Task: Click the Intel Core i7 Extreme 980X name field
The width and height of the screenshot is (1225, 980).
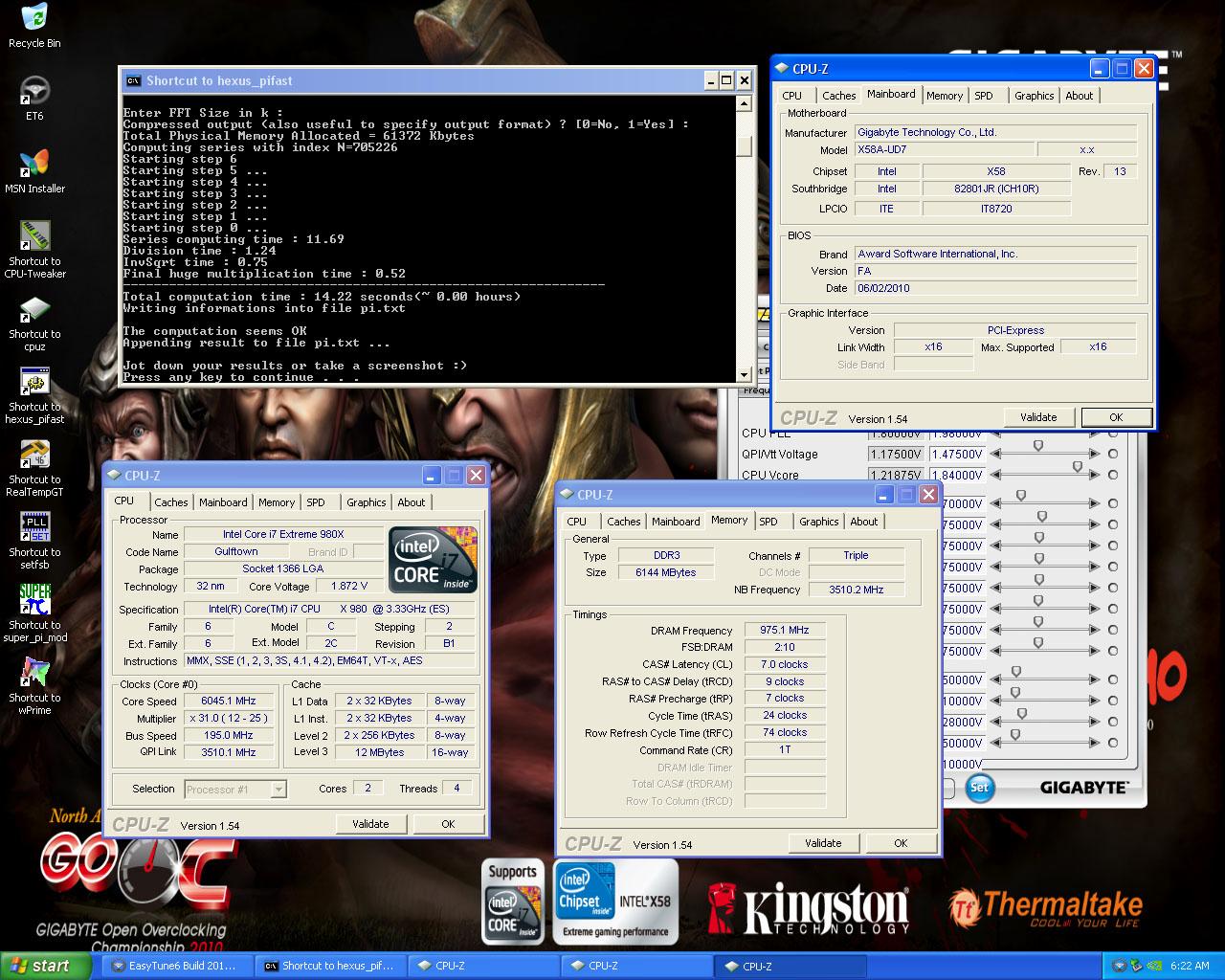Action: (283, 535)
